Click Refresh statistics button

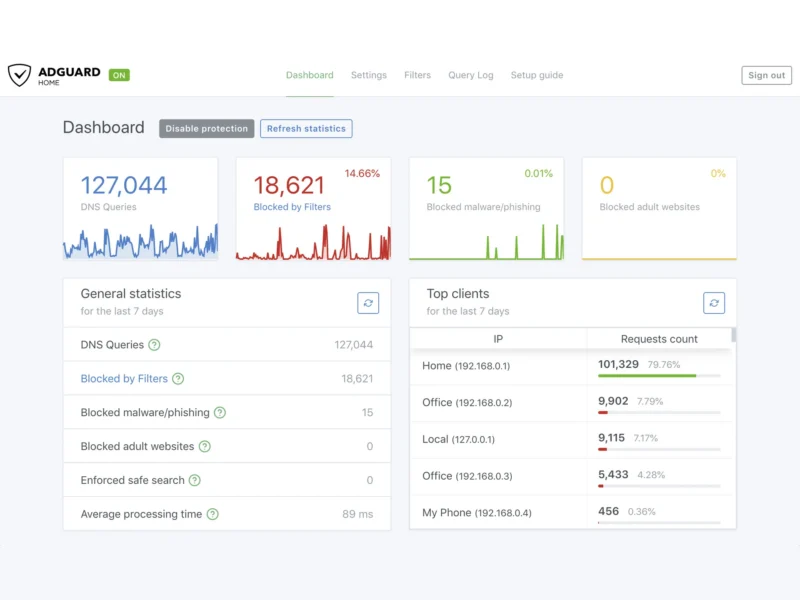click(306, 129)
